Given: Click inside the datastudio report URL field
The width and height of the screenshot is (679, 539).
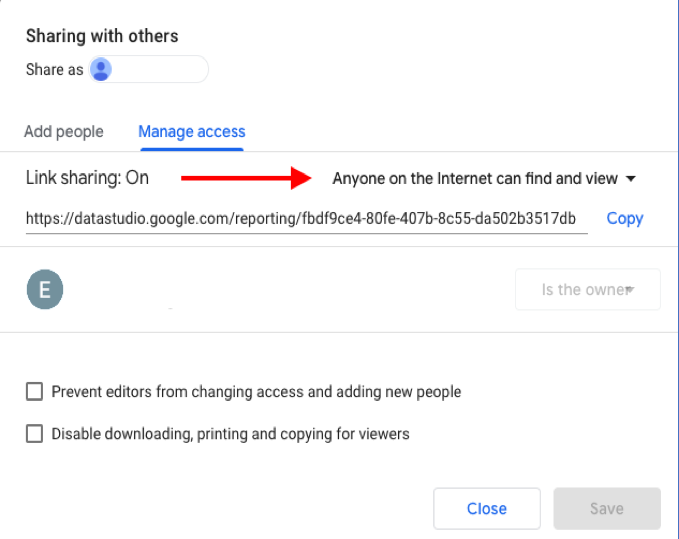Looking at the screenshot, I should point(307,219).
